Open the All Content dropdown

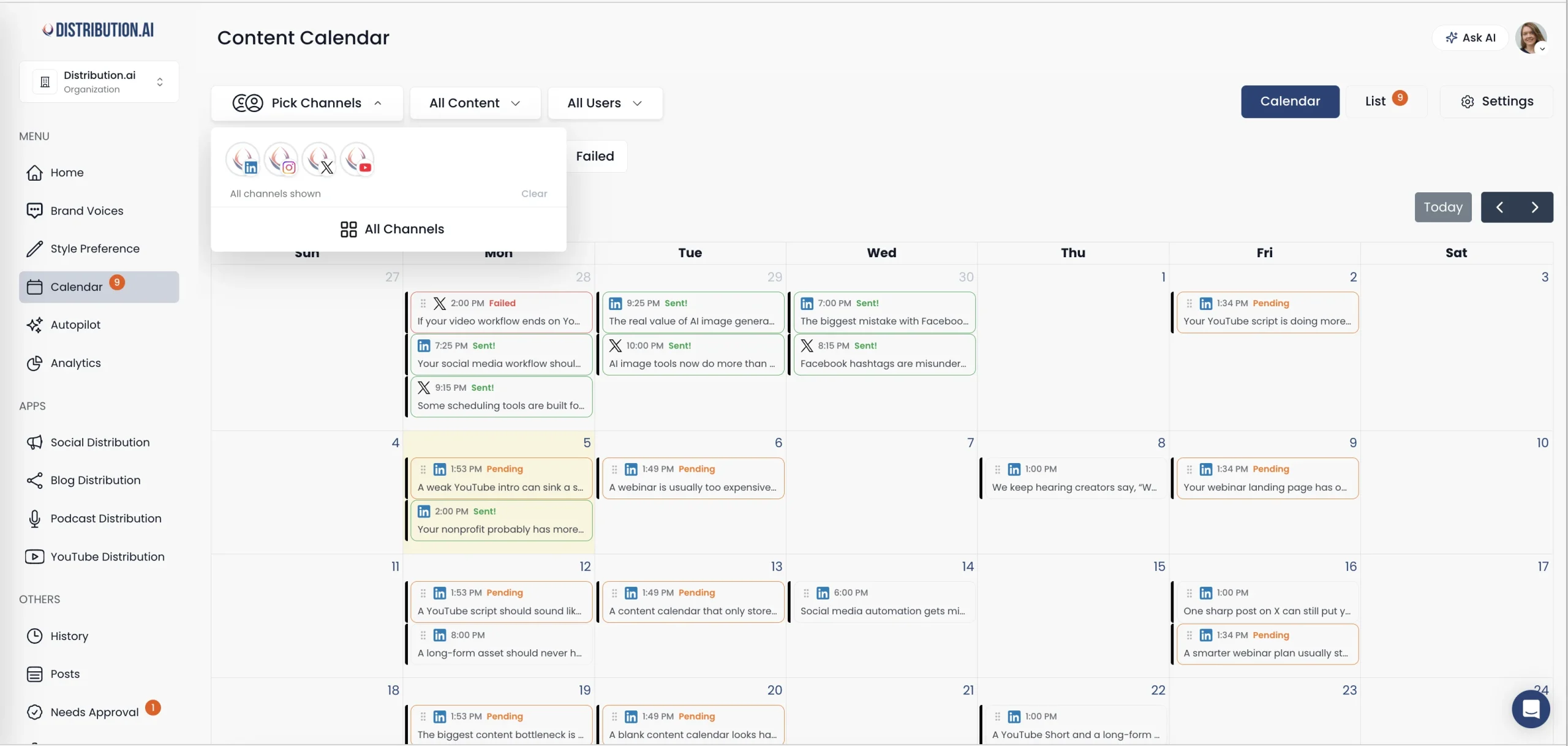(475, 103)
